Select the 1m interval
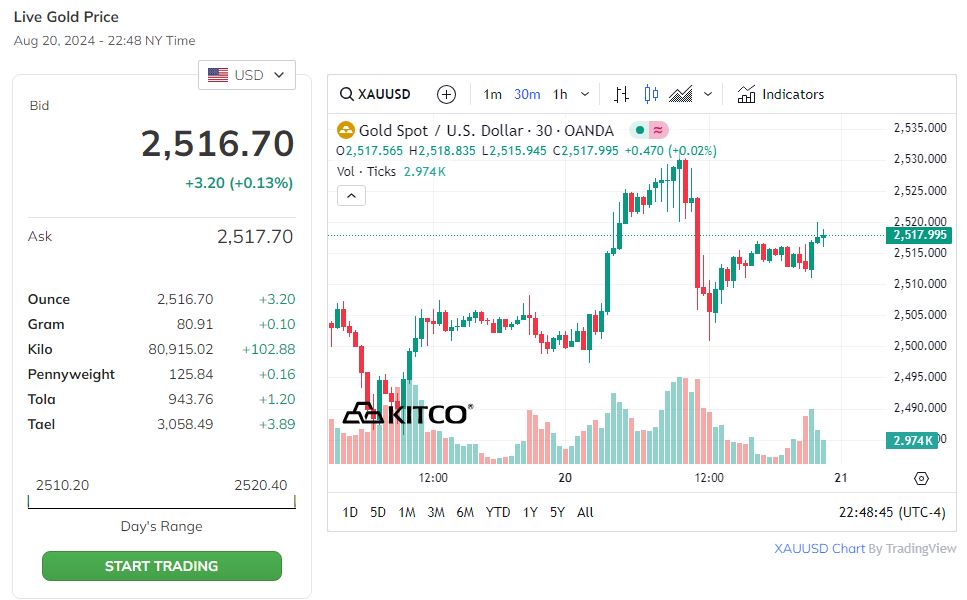This screenshot has width=967, height=600. [492, 95]
